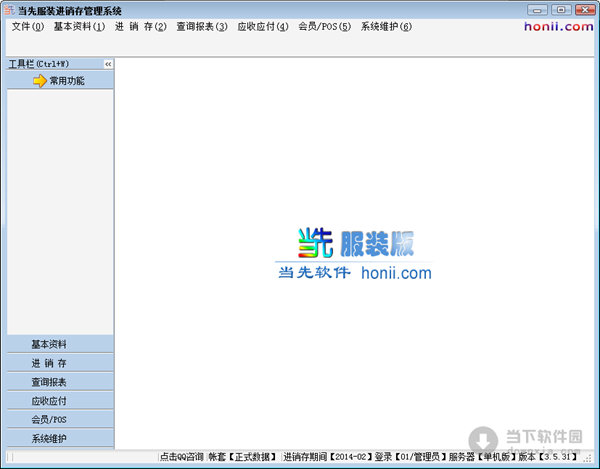Maximize the application window
Screen dimensions: 600x469
click(x=561, y=10)
